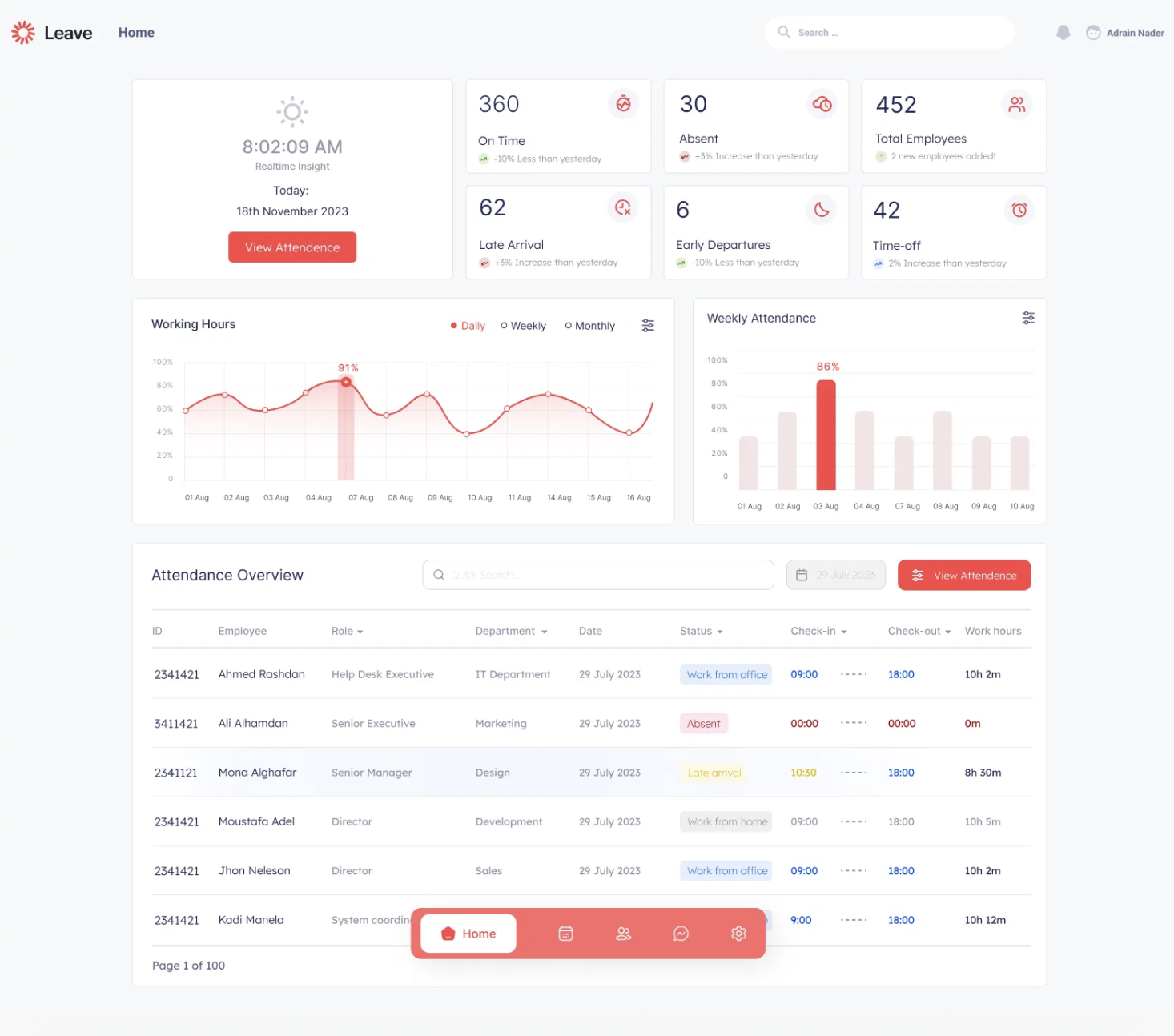Click the notification bell icon

click(x=1063, y=33)
